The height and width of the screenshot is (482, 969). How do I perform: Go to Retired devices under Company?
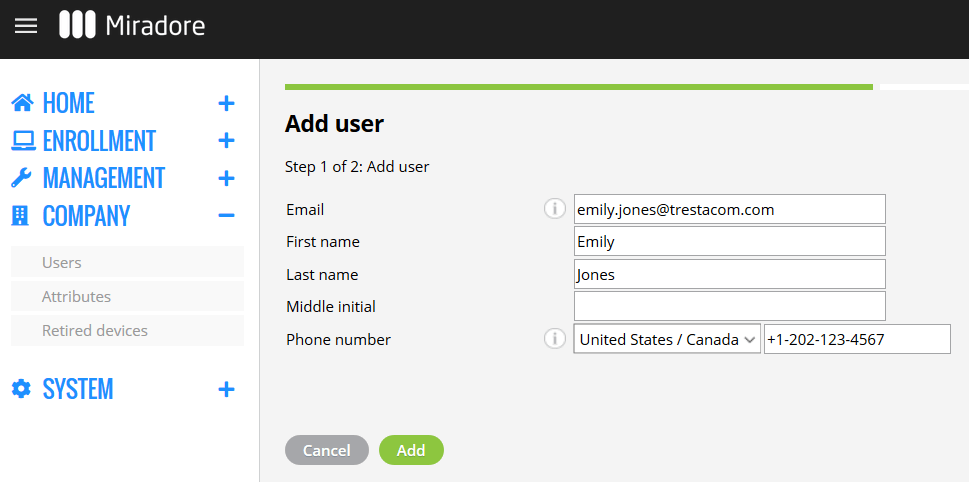tap(127, 331)
